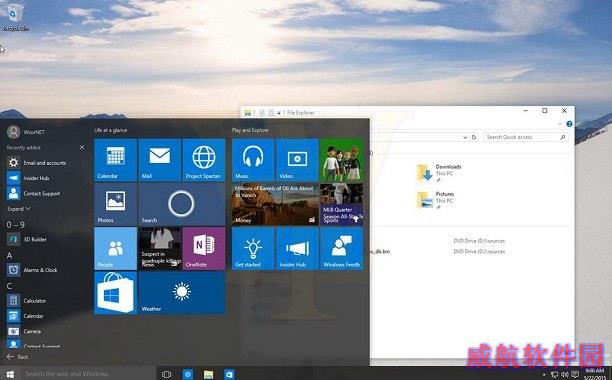Open the Video tile
The height and width of the screenshot is (380, 612).
(x=297, y=160)
